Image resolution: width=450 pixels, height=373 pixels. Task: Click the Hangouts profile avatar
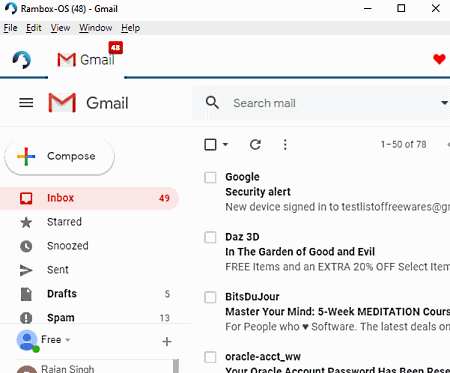click(x=27, y=340)
